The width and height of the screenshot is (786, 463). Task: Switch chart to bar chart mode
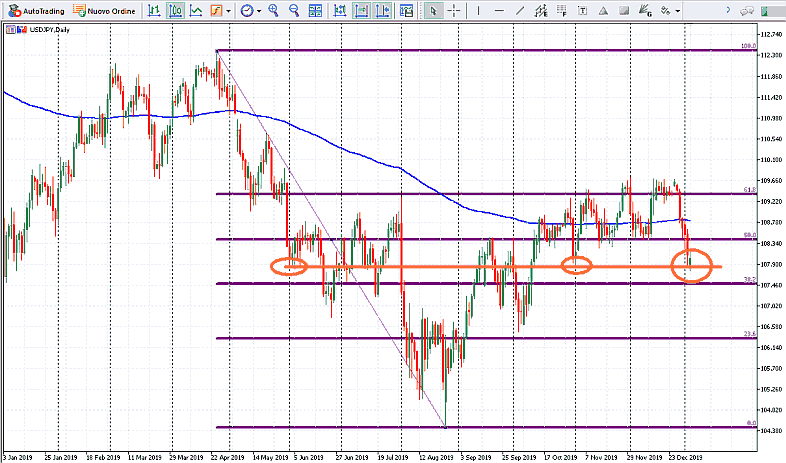tap(152, 10)
